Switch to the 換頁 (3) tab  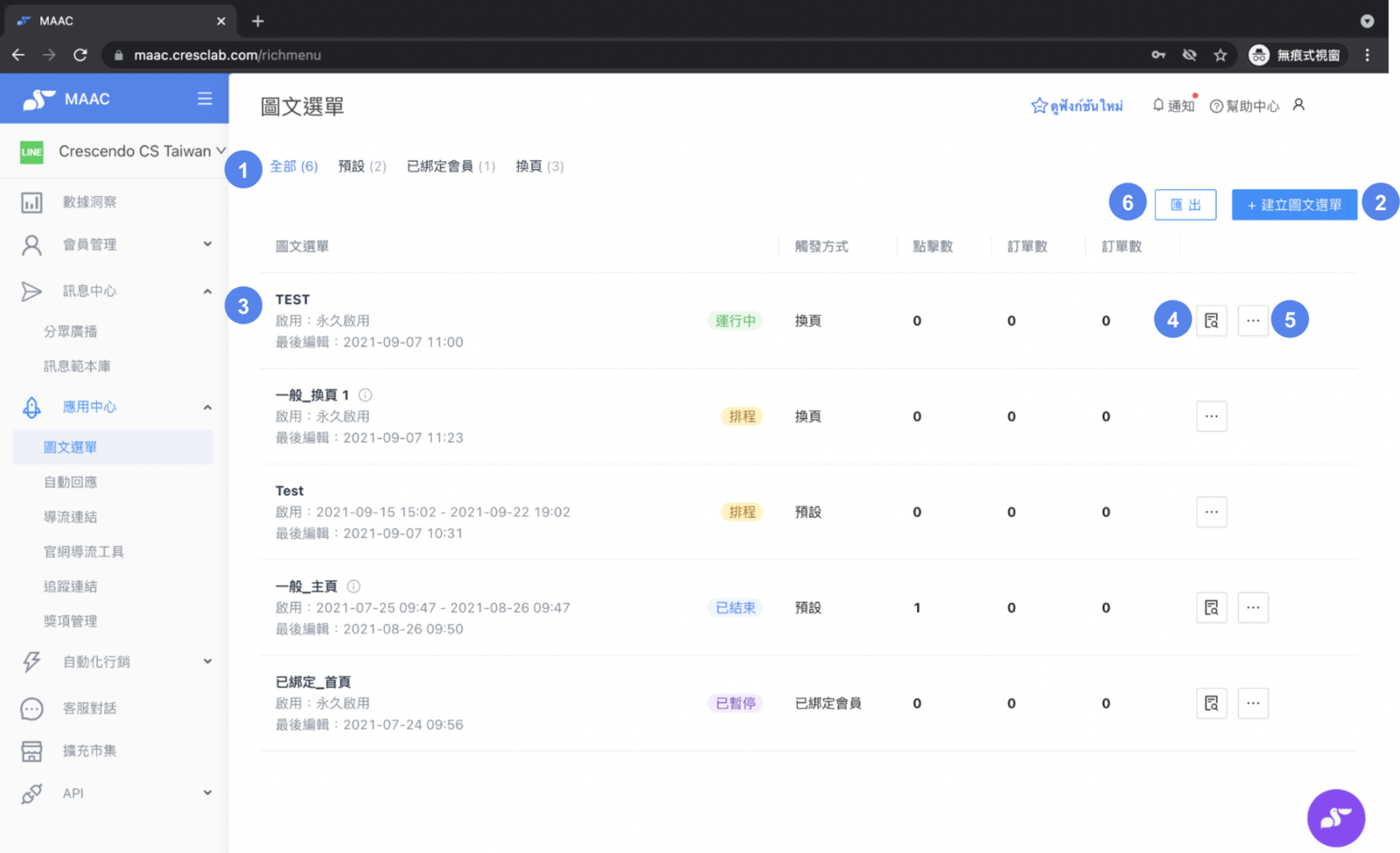540,166
